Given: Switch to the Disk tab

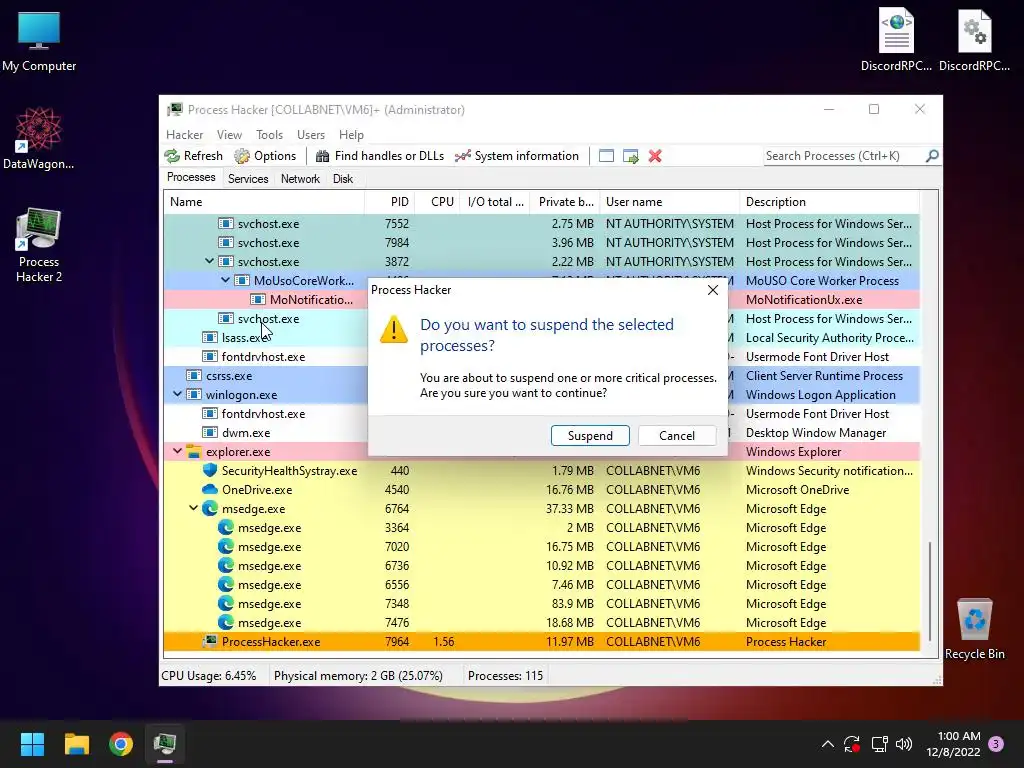Looking at the screenshot, I should point(343,179).
